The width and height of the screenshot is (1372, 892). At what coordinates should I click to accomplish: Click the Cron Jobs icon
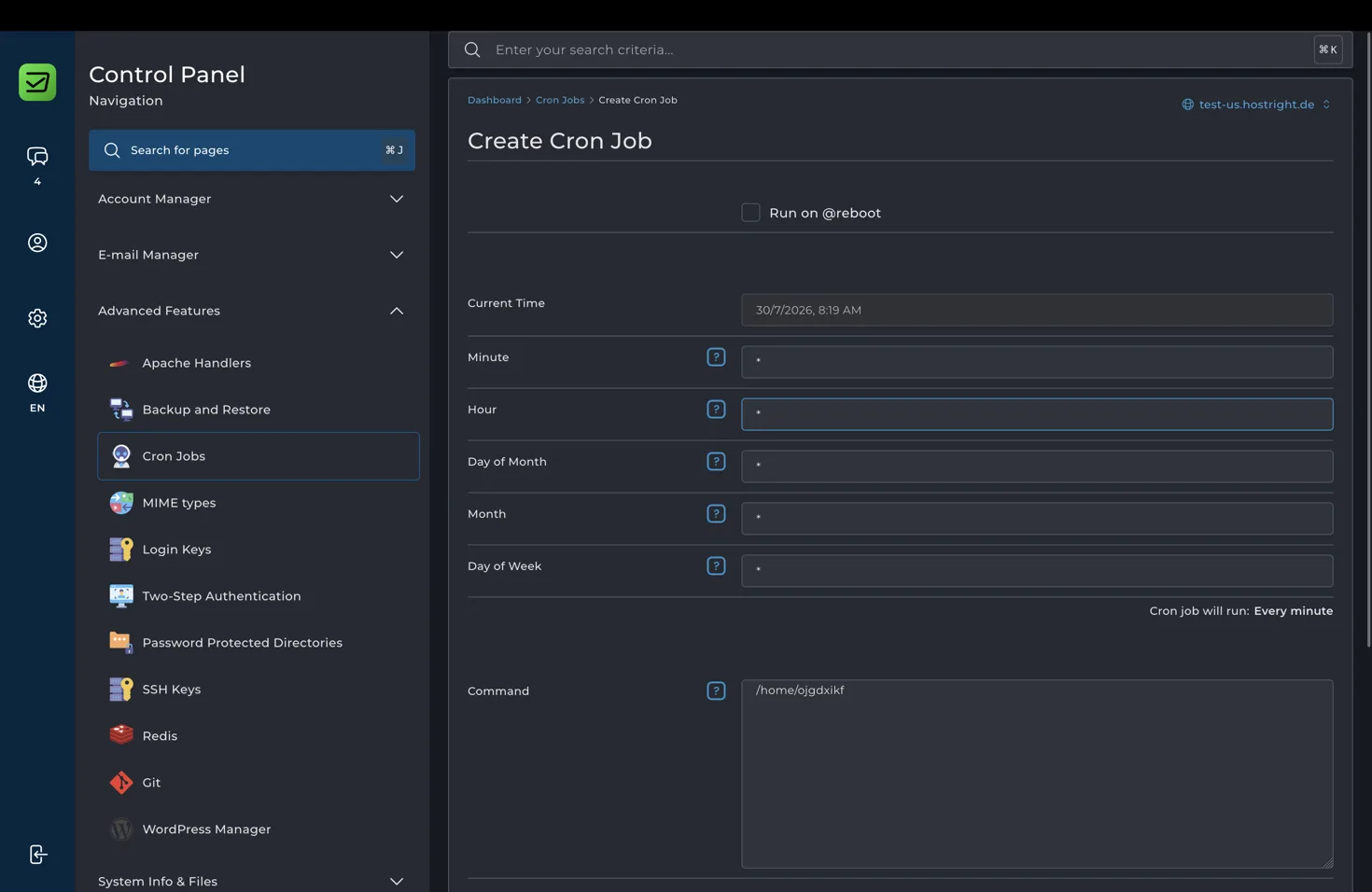[120, 456]
